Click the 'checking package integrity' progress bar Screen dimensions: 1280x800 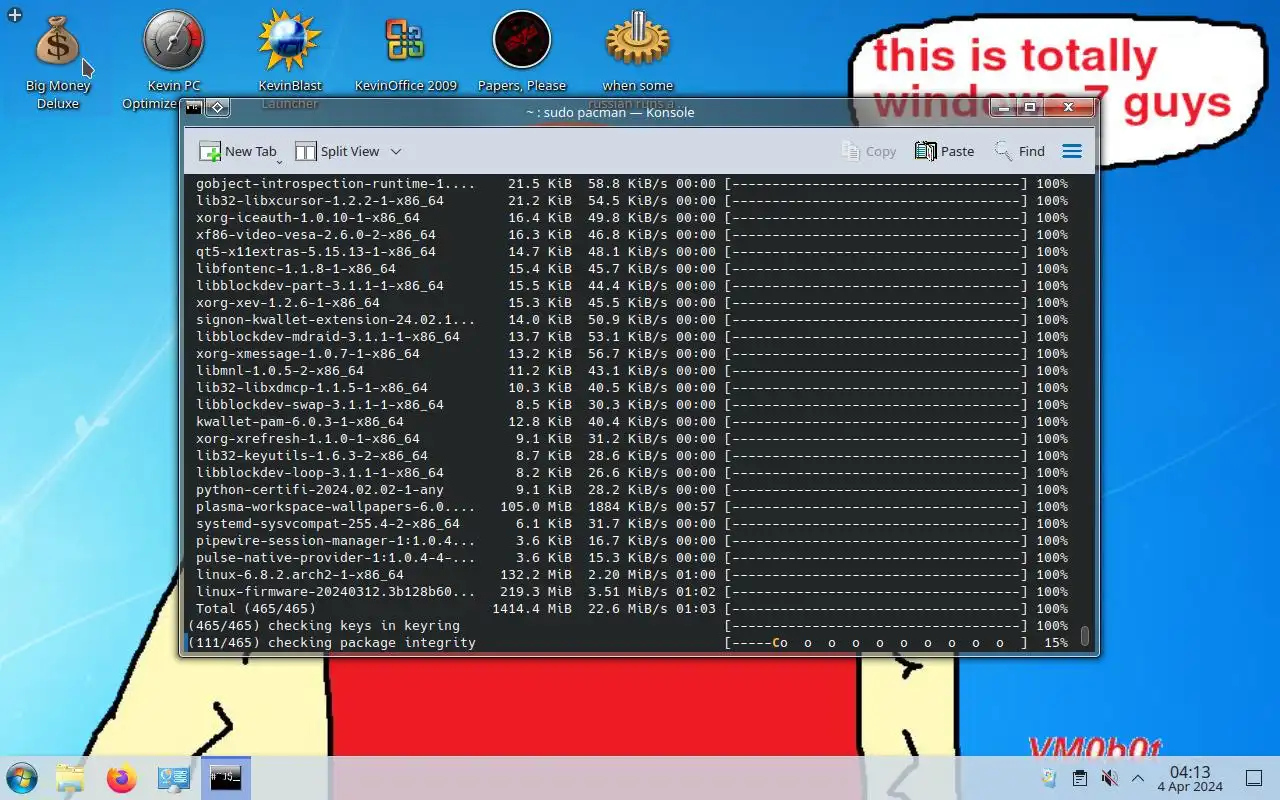(x=875, y=643)
